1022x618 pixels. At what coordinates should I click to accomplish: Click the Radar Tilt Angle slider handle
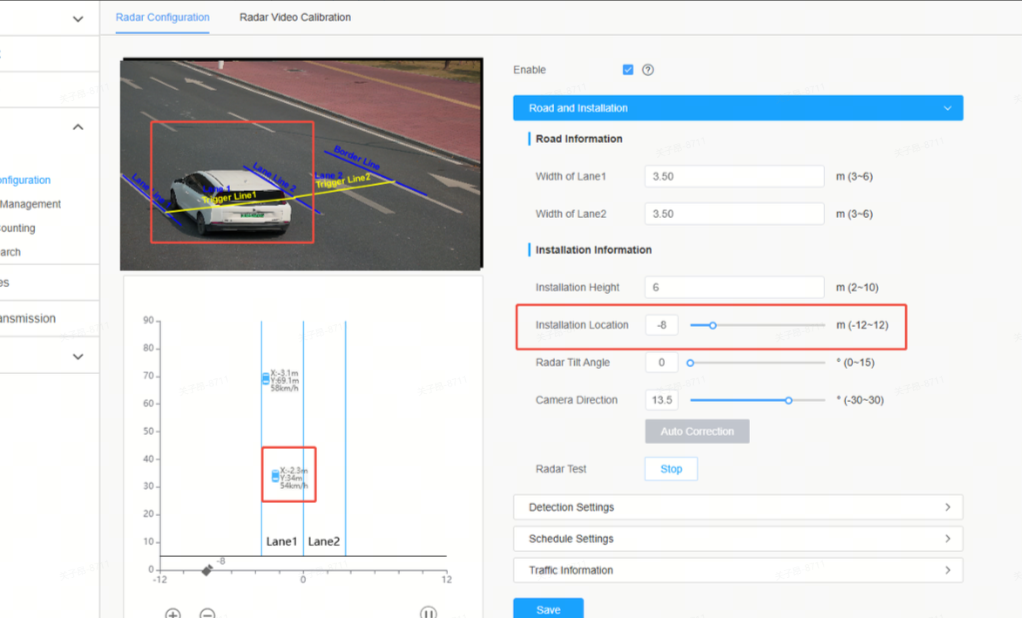point(690,363)
